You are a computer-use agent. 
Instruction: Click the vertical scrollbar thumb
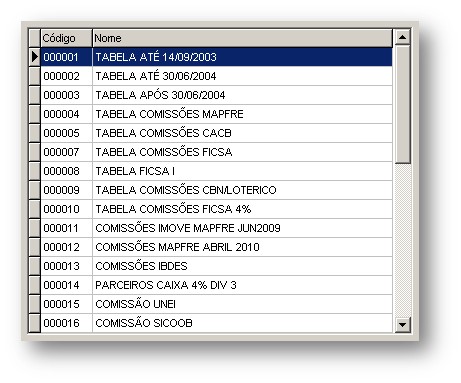click(402, 104)
